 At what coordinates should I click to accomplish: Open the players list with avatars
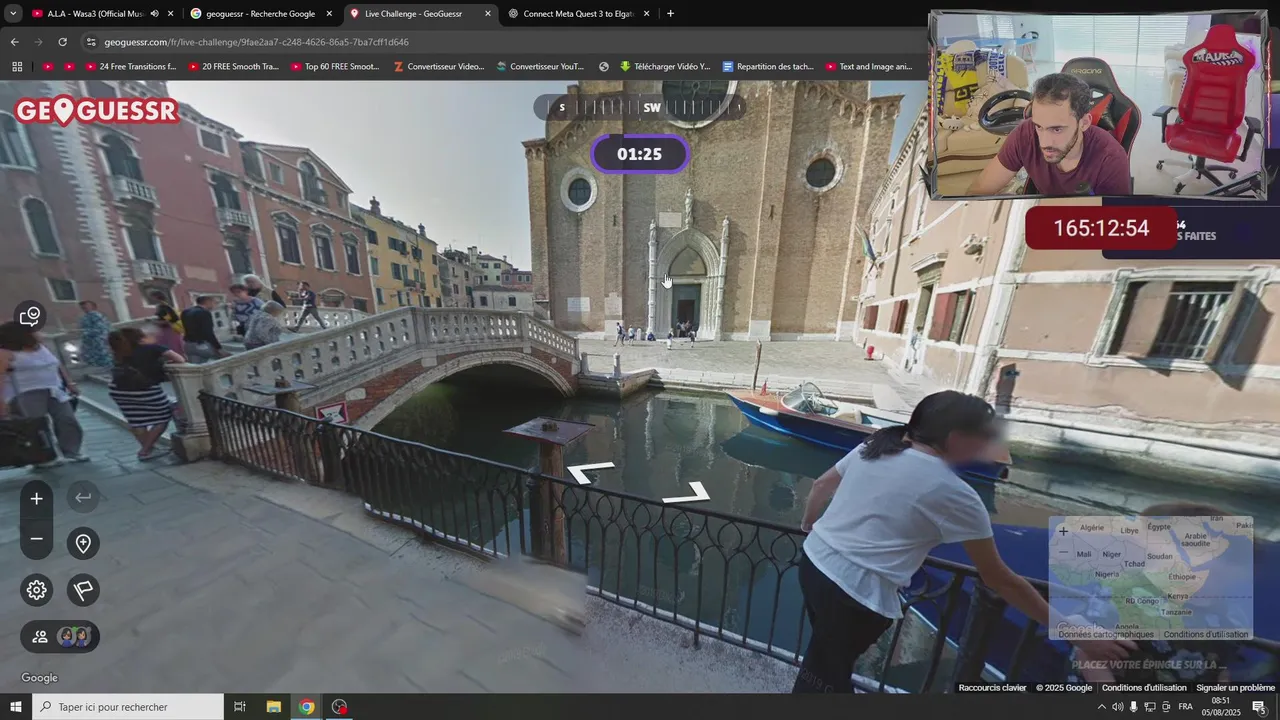pos(60,636)
